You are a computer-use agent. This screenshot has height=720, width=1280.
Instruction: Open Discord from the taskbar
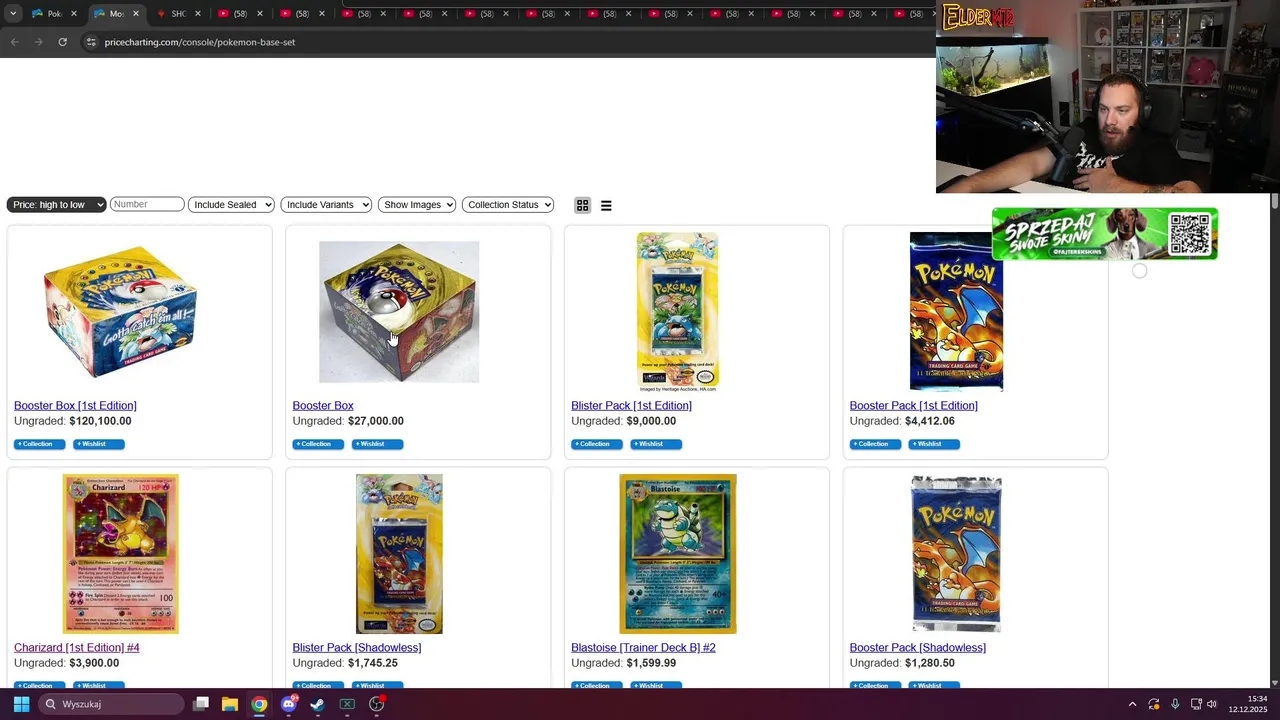(x=289, y=704)
